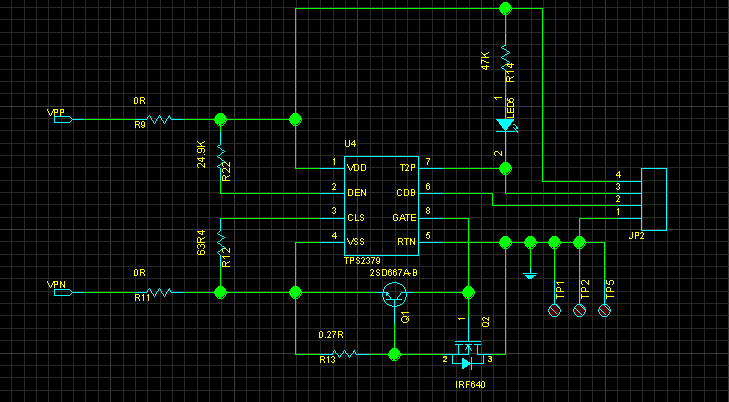Select test point TP5 pad

pyautogui.click(x=604, y=310)
